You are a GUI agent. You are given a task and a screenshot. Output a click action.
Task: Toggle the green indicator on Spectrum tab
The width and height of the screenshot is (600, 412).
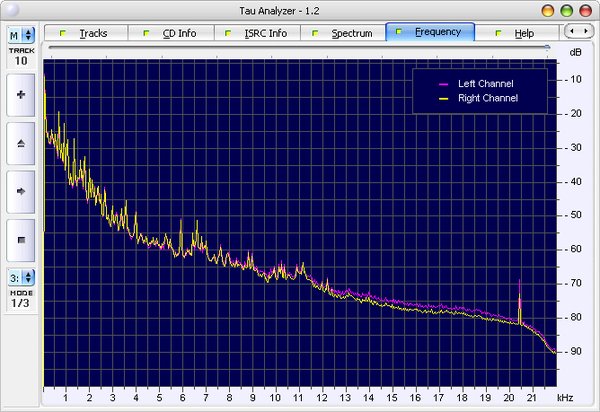pos(315,33)
